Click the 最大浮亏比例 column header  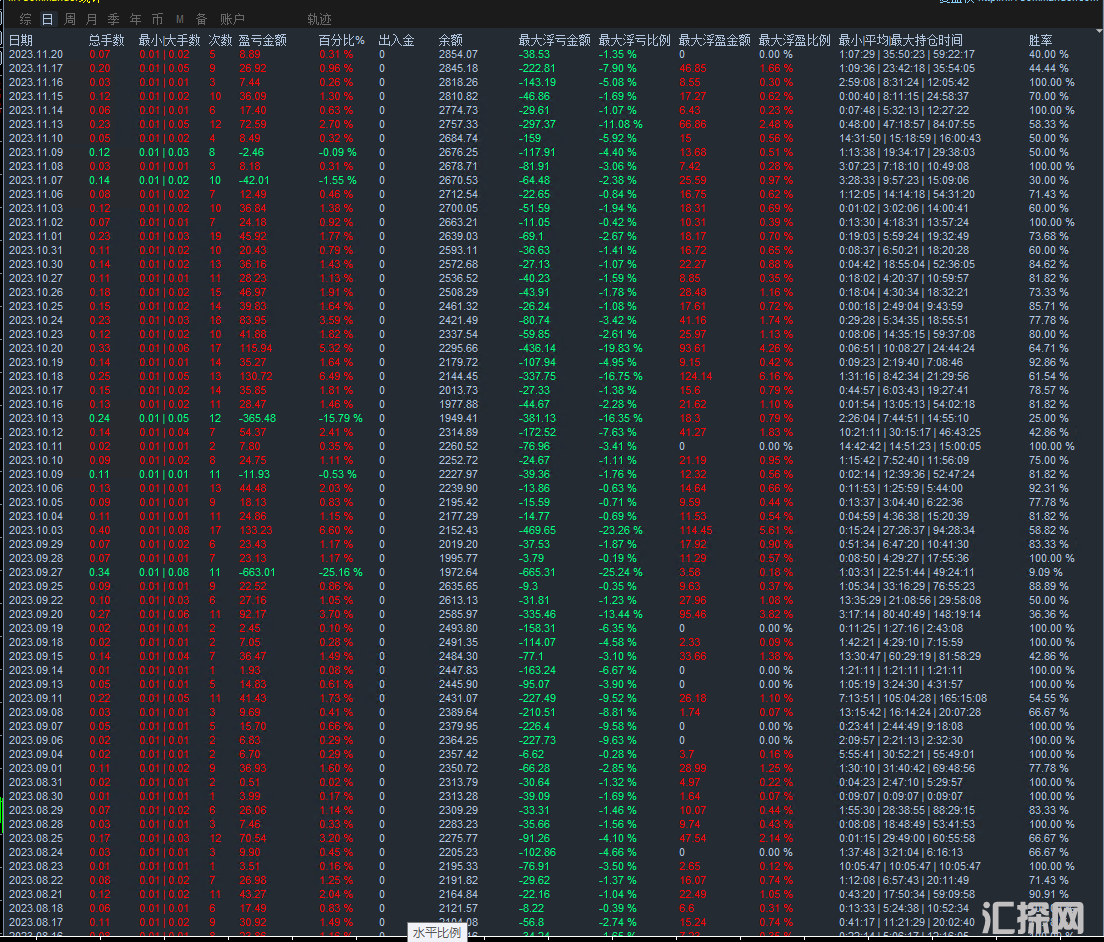630,40
